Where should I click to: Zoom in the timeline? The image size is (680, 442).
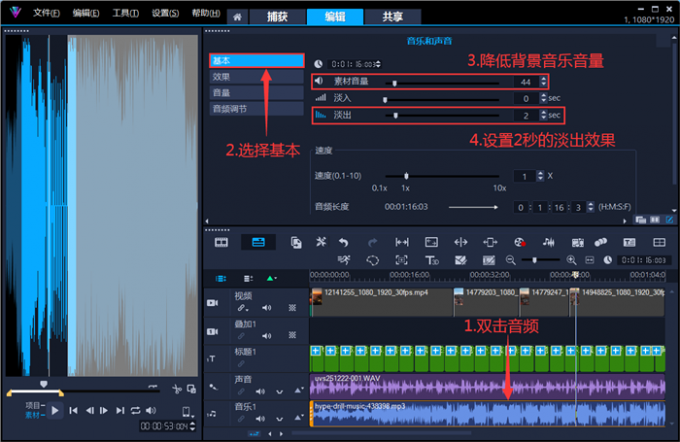pos(572,260)
